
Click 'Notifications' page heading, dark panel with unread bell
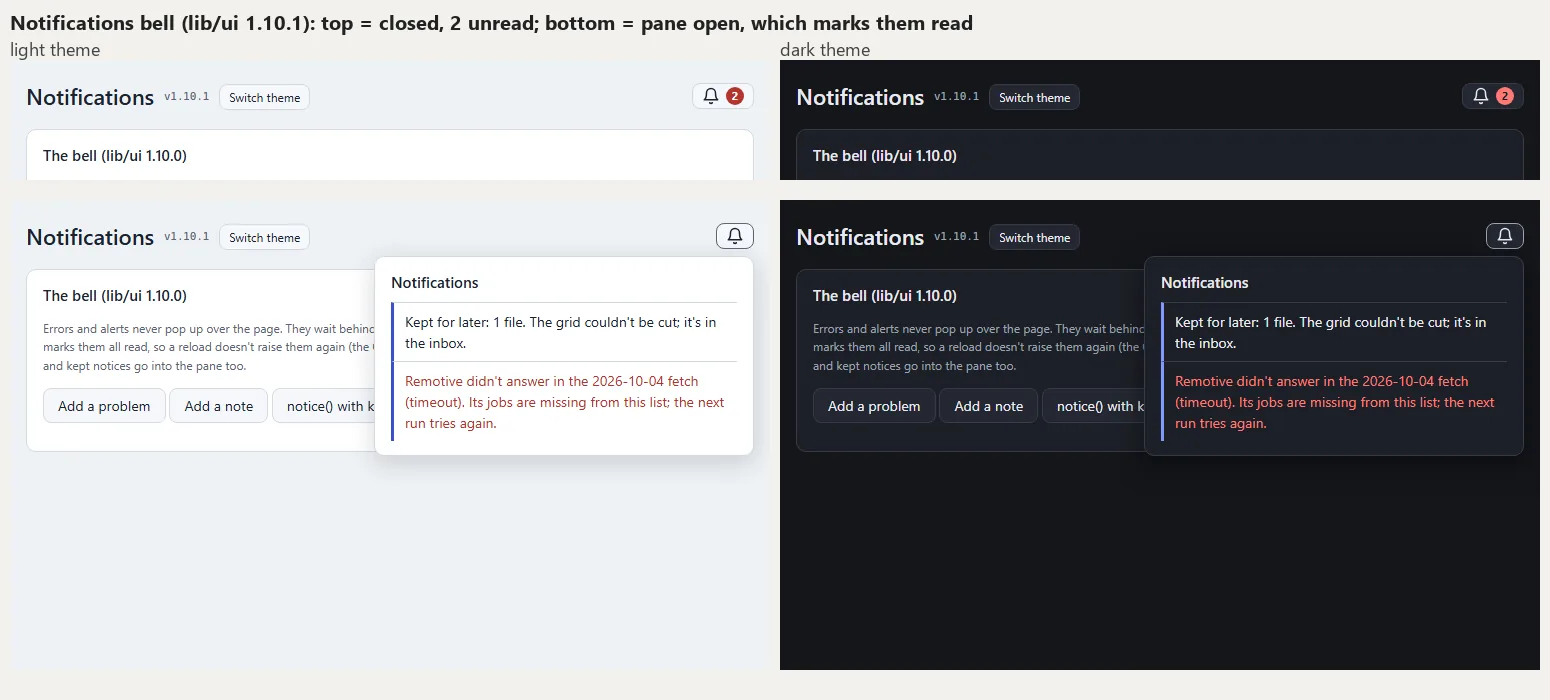(x=860, y=97)
